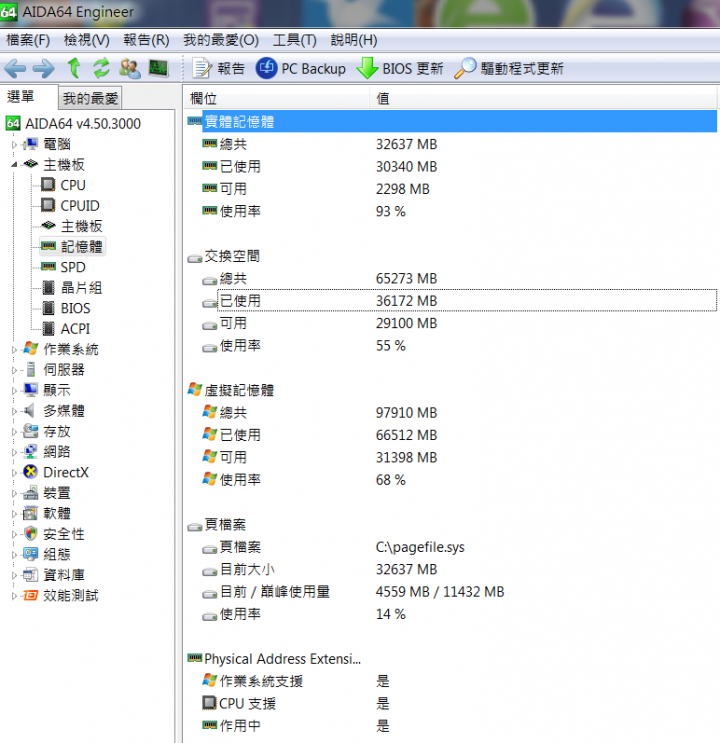Launch PC Backup from the toolbar
The width and height of the screenshot is (720, 743).
tap(301, 69)
